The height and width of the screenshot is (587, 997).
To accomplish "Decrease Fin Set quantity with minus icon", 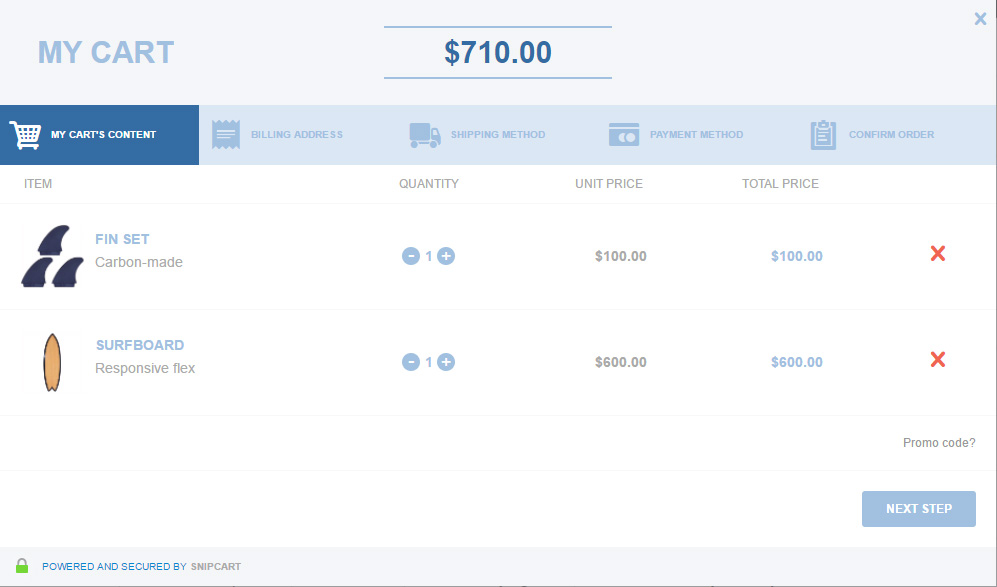I will point(410,256).
